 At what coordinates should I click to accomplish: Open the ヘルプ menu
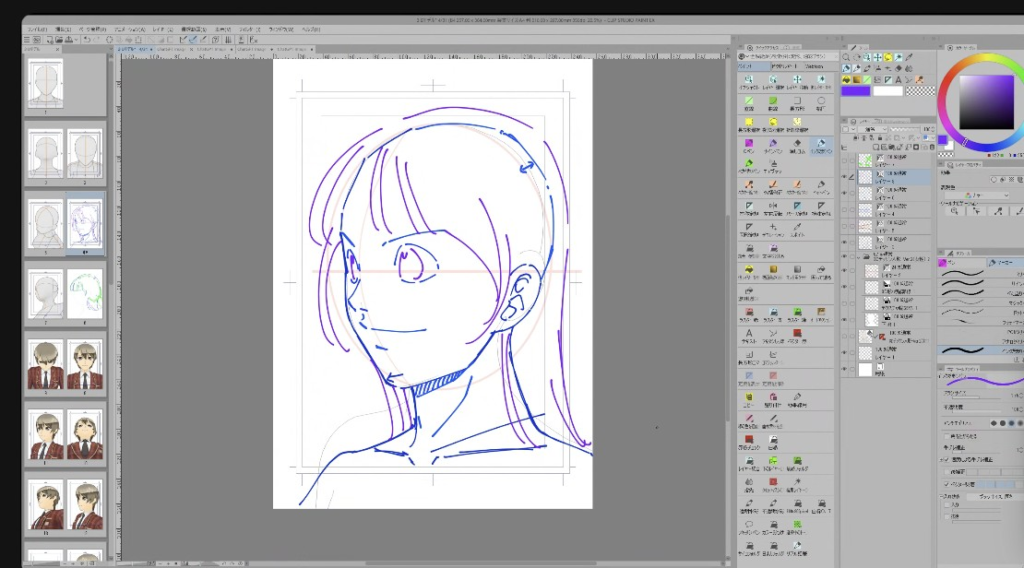312,29
